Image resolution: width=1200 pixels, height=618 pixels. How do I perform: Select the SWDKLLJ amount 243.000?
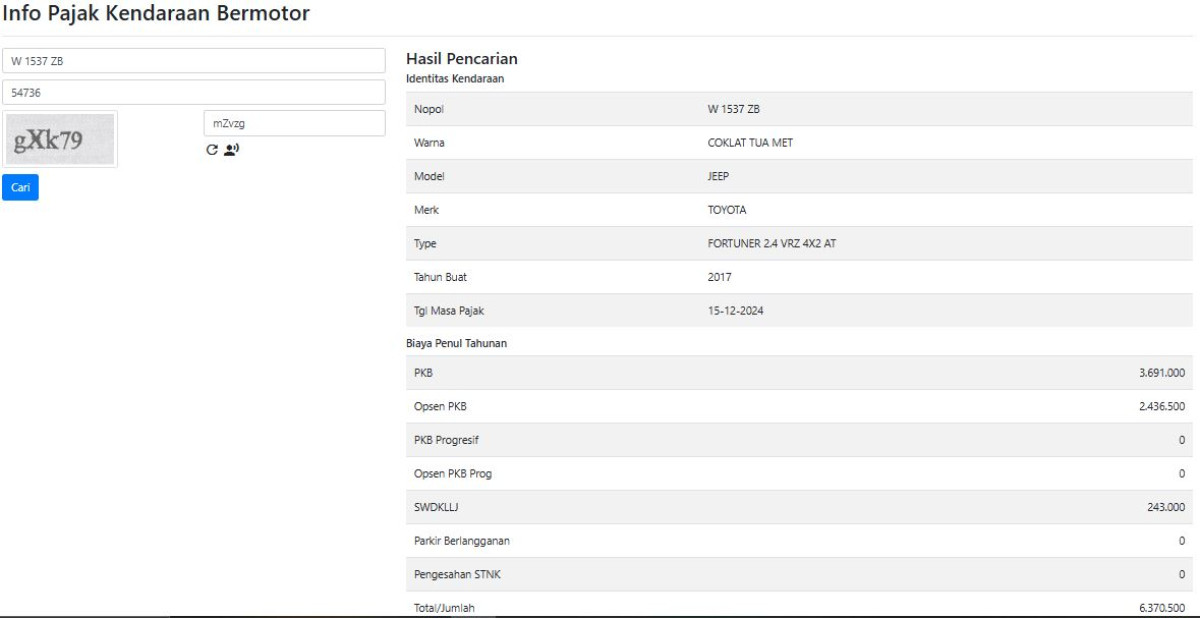point(1165,507)
